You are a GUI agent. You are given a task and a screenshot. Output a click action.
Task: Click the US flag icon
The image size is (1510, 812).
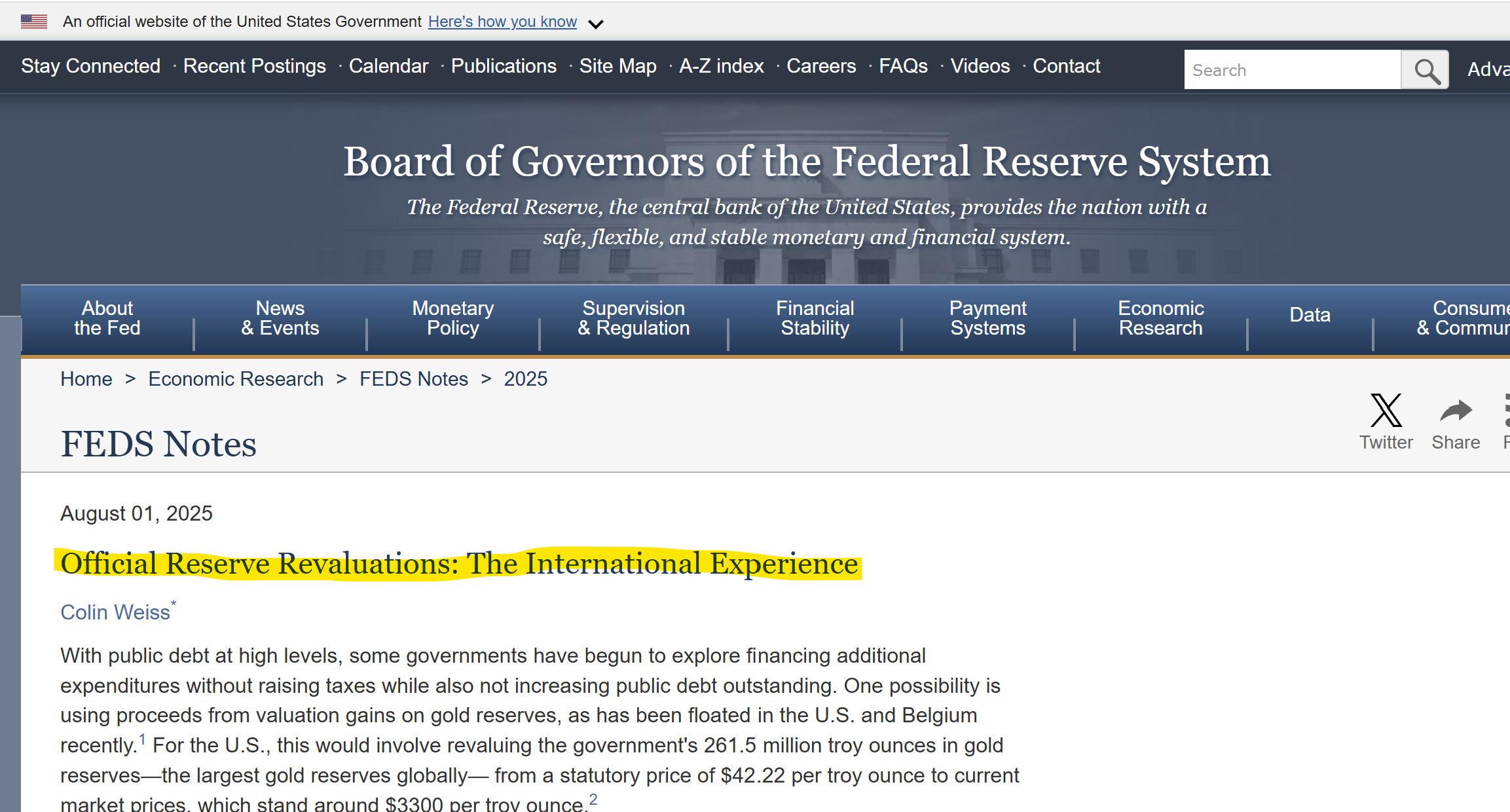(34, 22)
